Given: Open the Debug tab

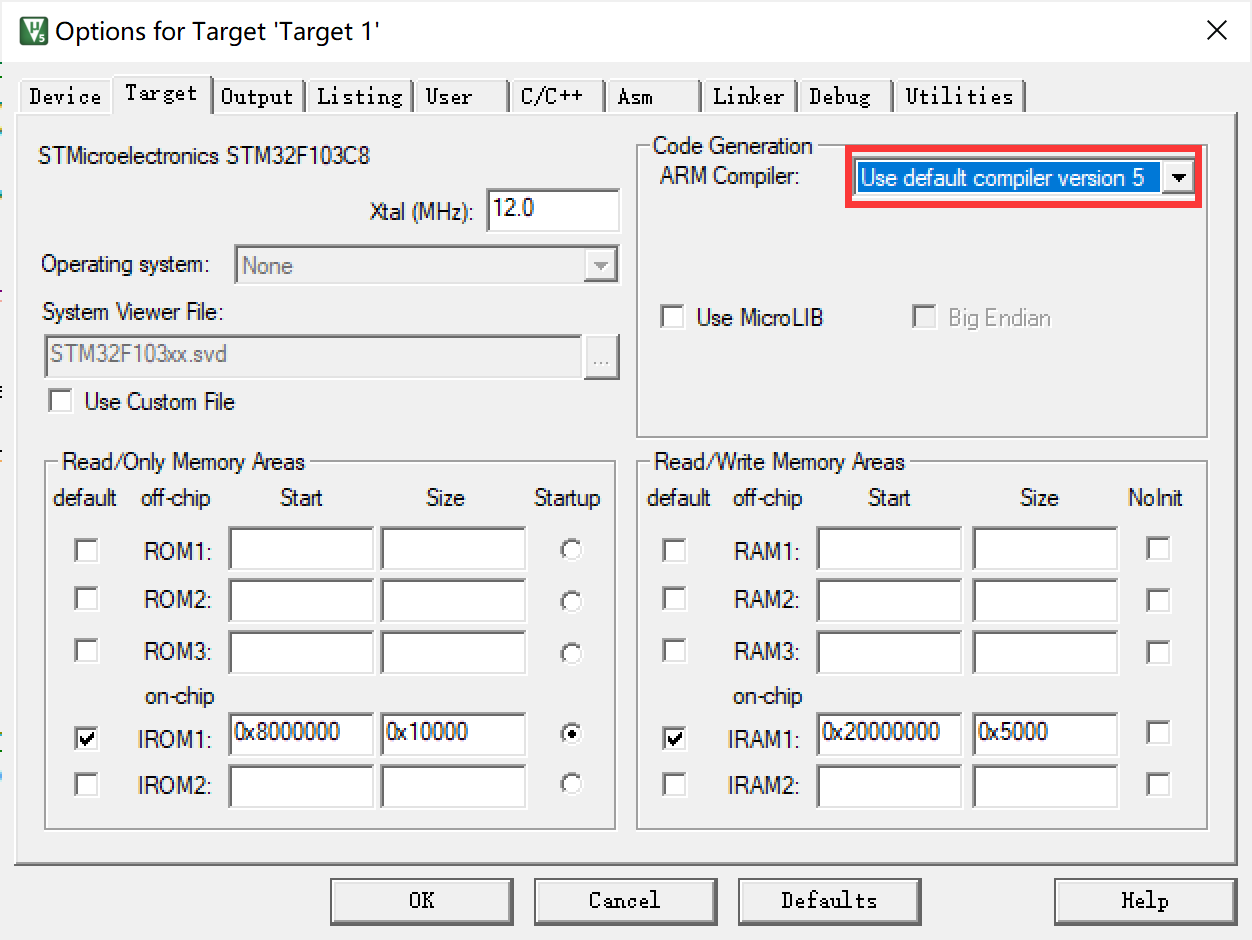Looking at the screenshot, I should pos(843,96).
